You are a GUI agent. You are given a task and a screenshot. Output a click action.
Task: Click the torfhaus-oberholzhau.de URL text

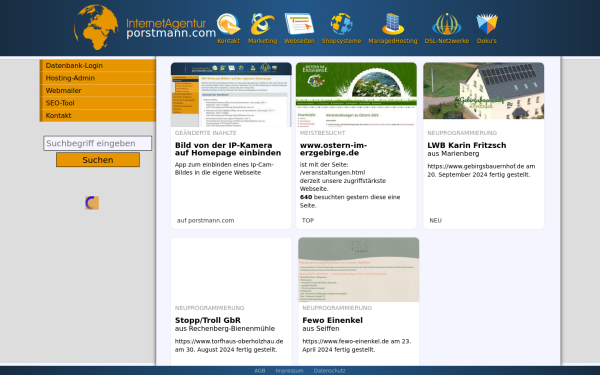(229, 341)
